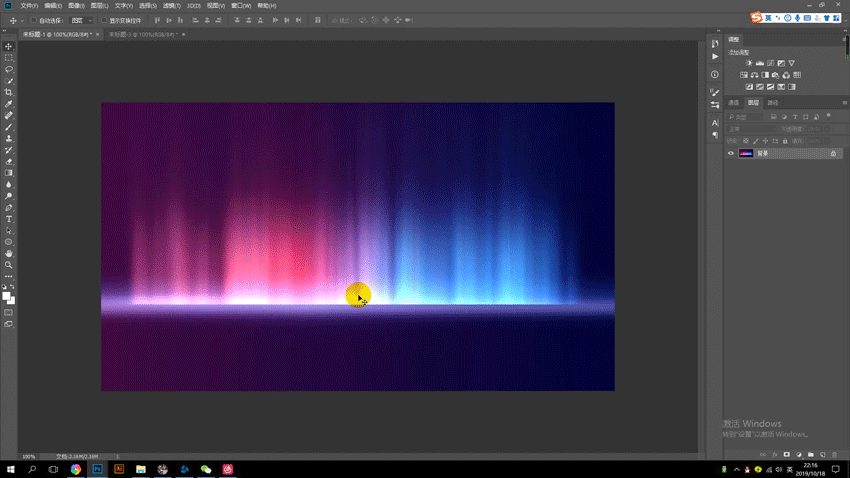Open the Move tool preset picker arrow
The image size is (850, 478).
(22, 21)
